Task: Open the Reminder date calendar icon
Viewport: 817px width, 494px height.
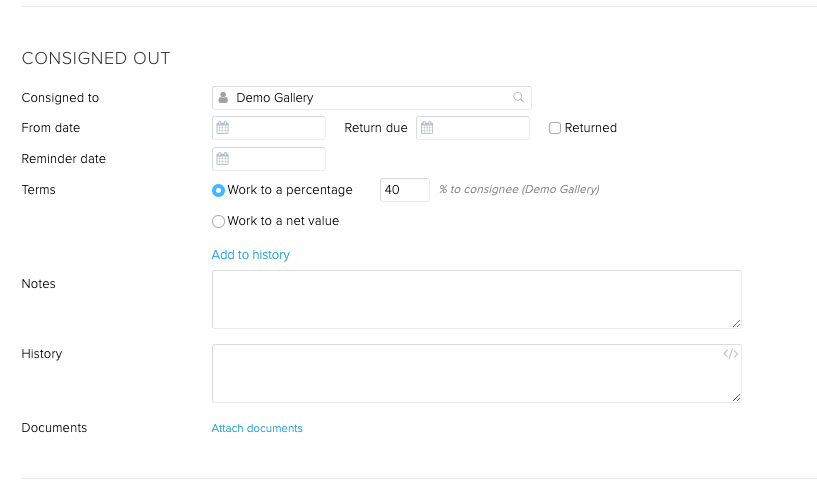Action: [222, 158]
